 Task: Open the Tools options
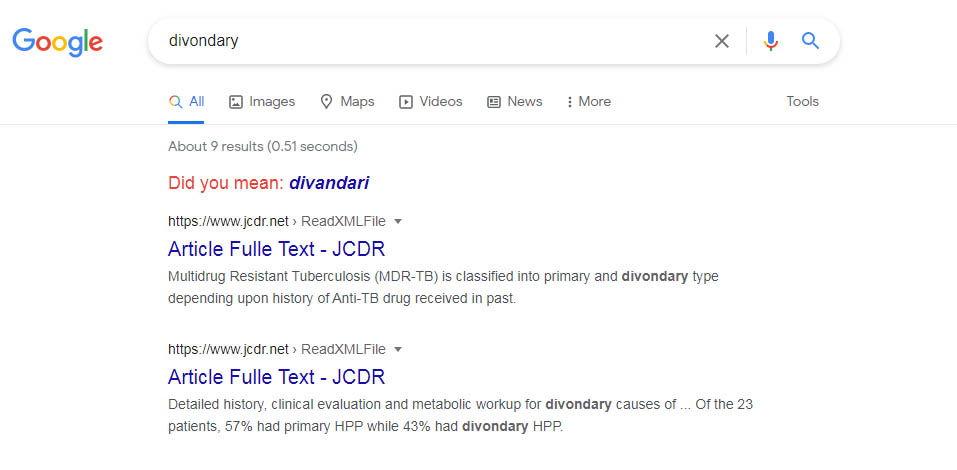click(x=802, y=101)
